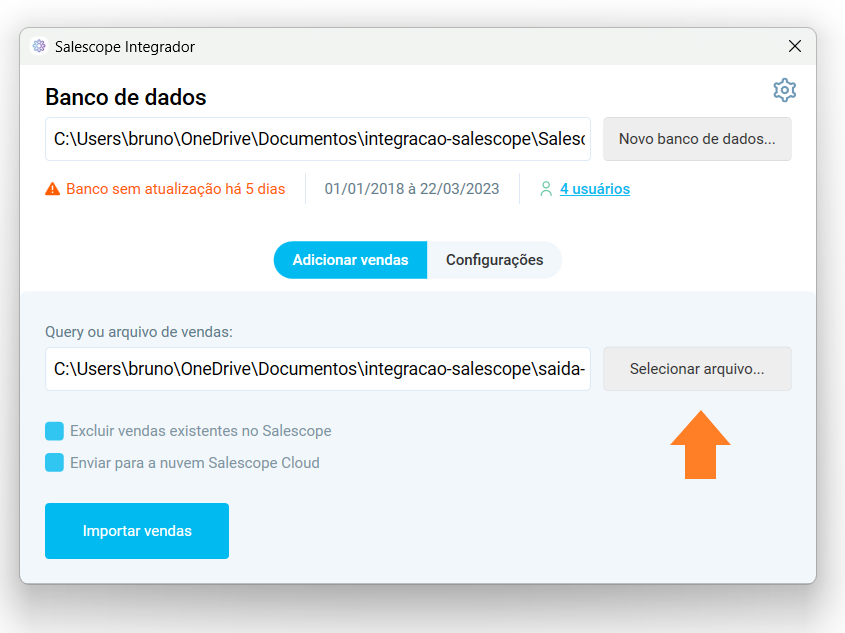Click the orange warning triangle icon

(x=52, y=189)
